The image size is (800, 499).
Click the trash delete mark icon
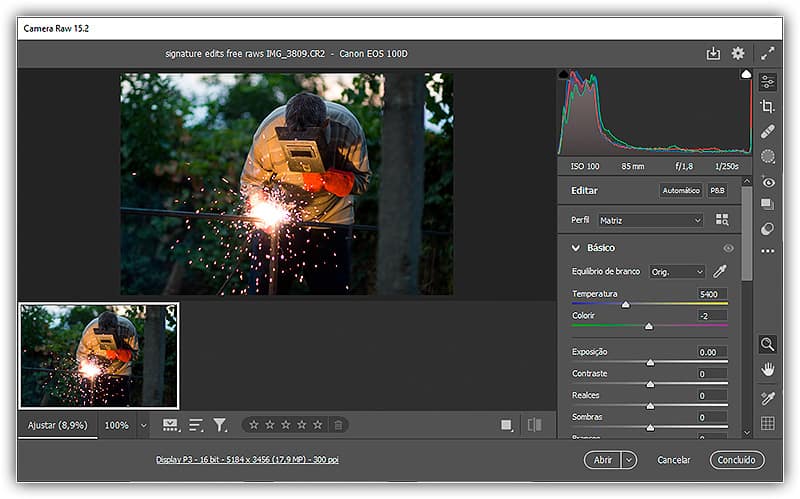click(338, 425)
